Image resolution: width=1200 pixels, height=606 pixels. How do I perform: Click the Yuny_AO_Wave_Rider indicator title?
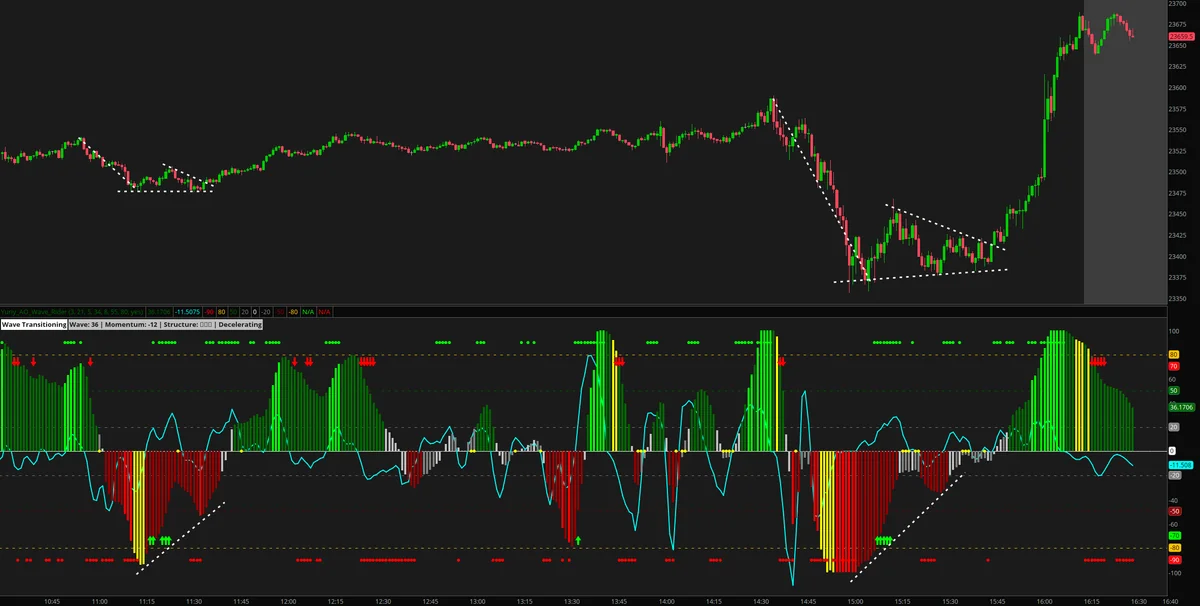72,312
